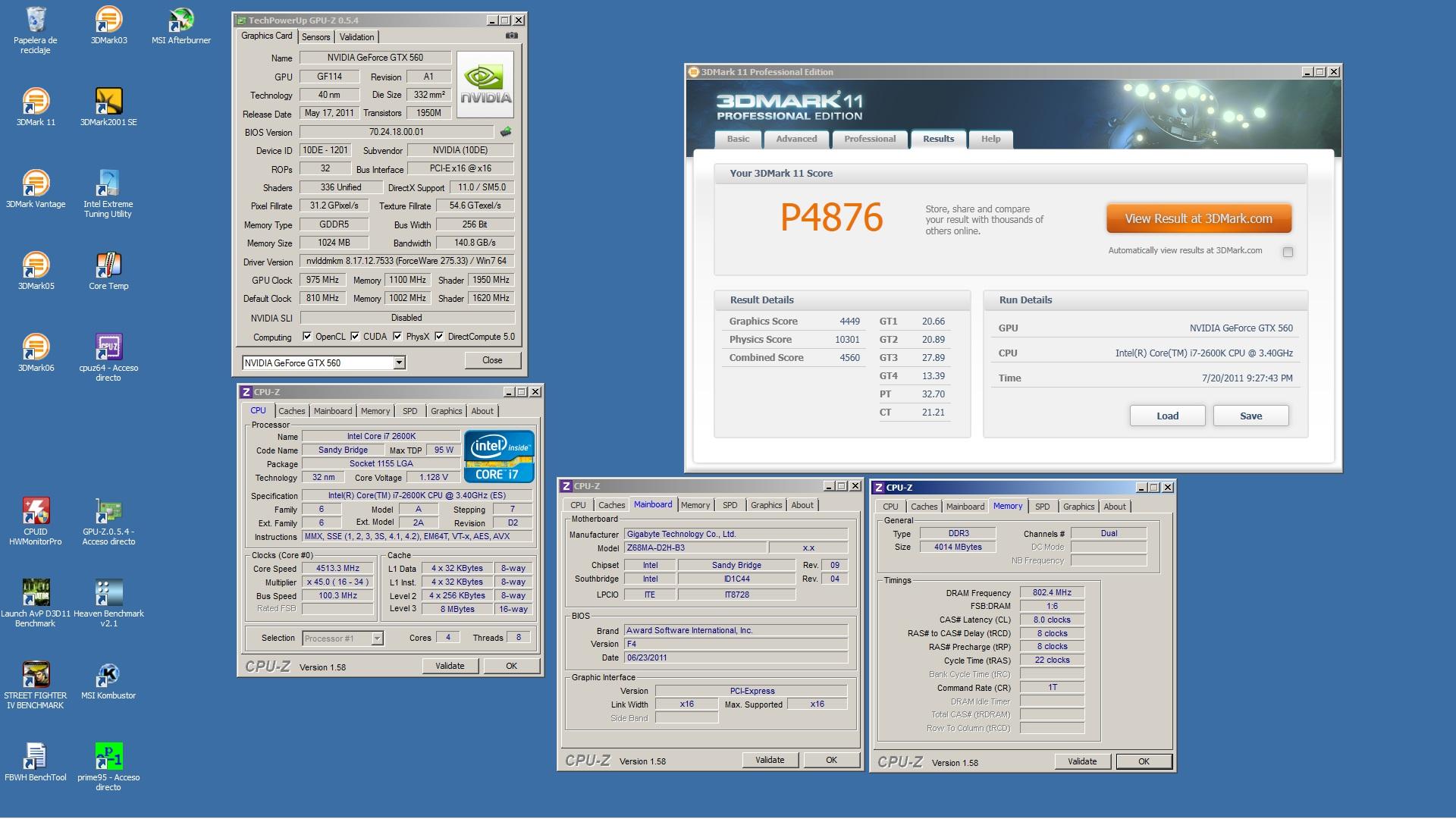Click OK in Mainboard CPU-Z window

tap(832, 760)
